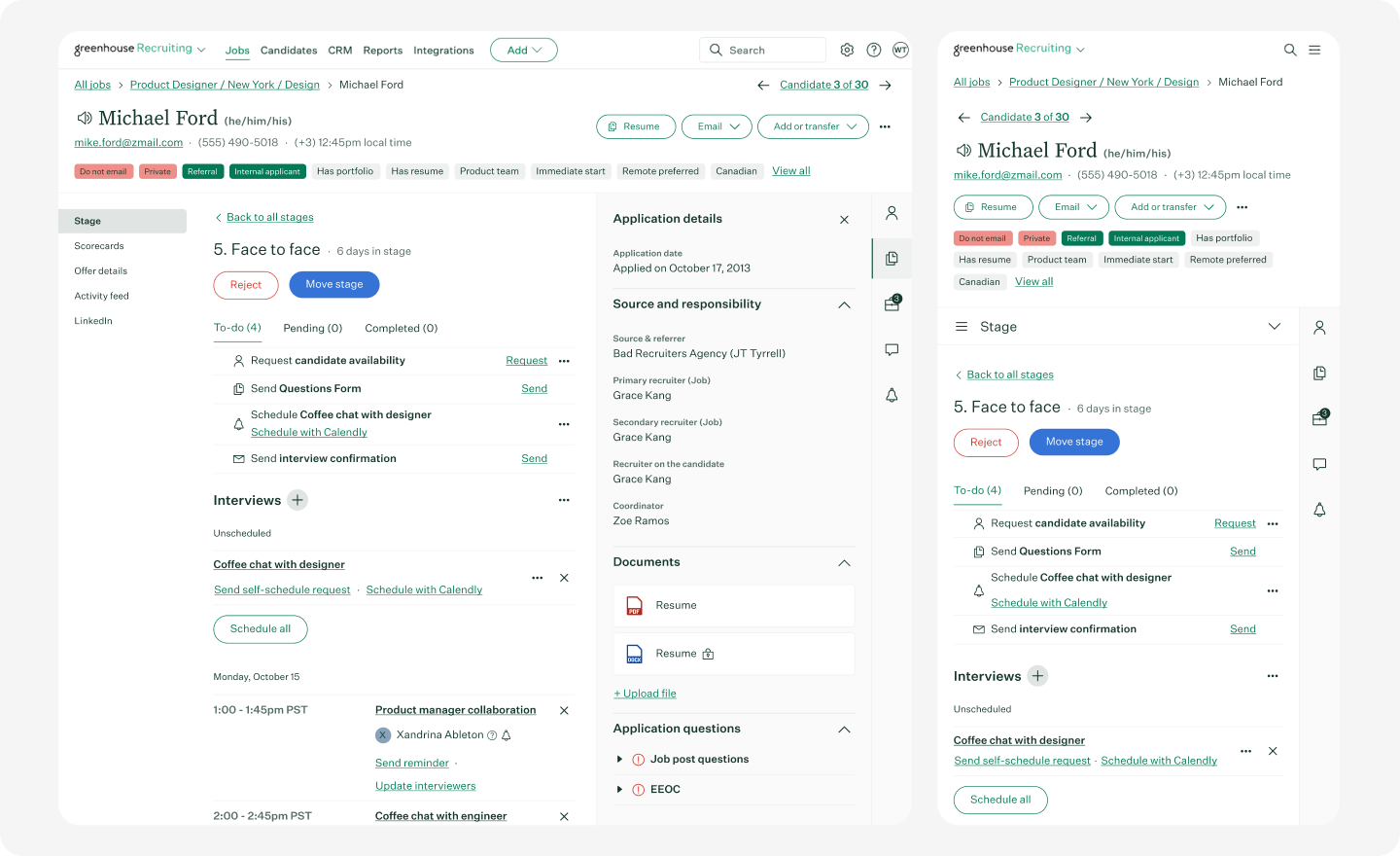The image size is (1400, 856).
Task: Open candidate profile via person icon in sidebar
Action: click(892, 212)
